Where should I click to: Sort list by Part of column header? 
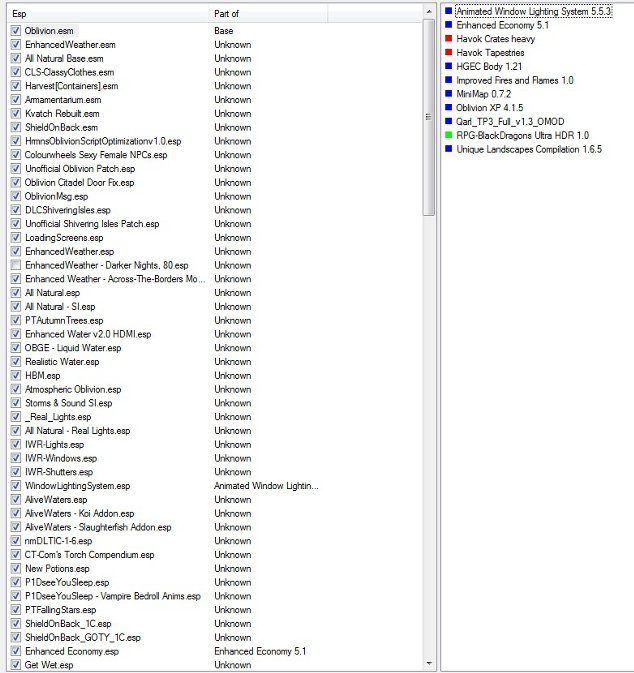(269, 14)
